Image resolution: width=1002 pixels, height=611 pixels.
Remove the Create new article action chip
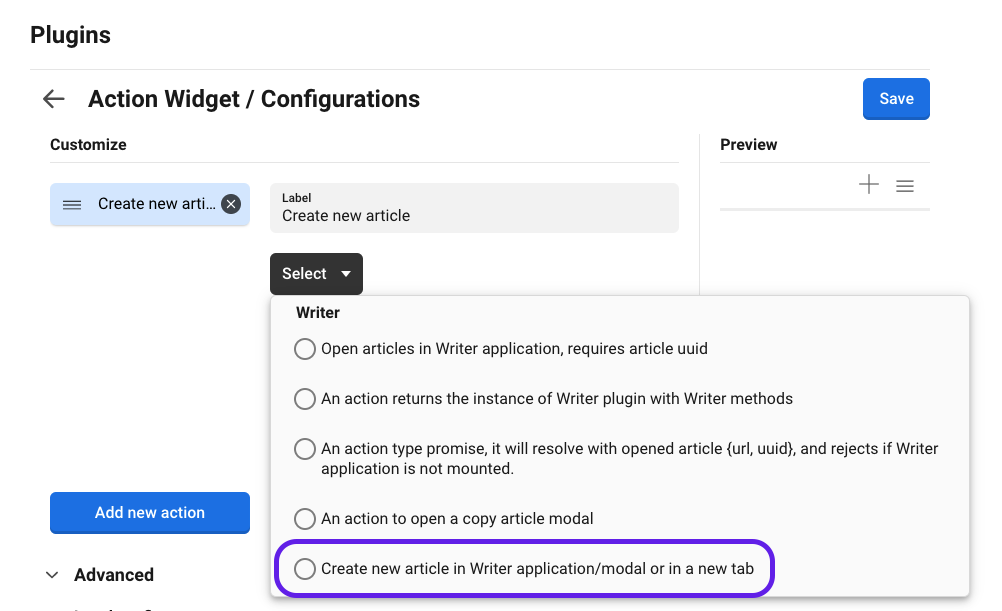coord(231,204)
